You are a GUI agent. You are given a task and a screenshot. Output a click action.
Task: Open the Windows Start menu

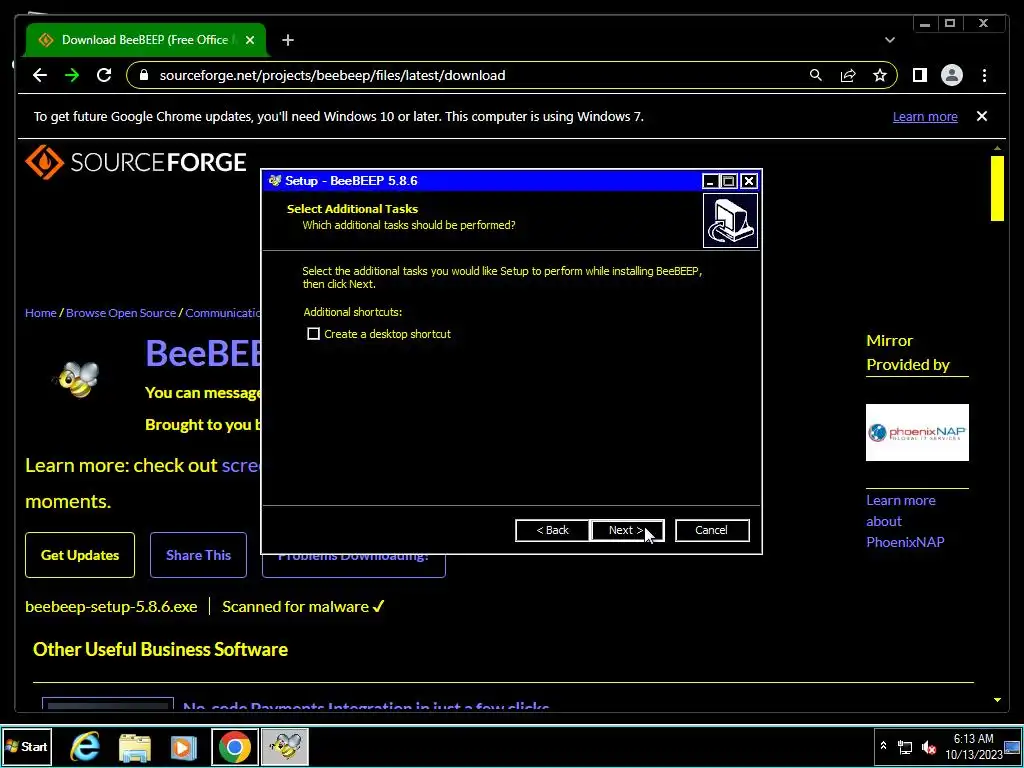26,746
